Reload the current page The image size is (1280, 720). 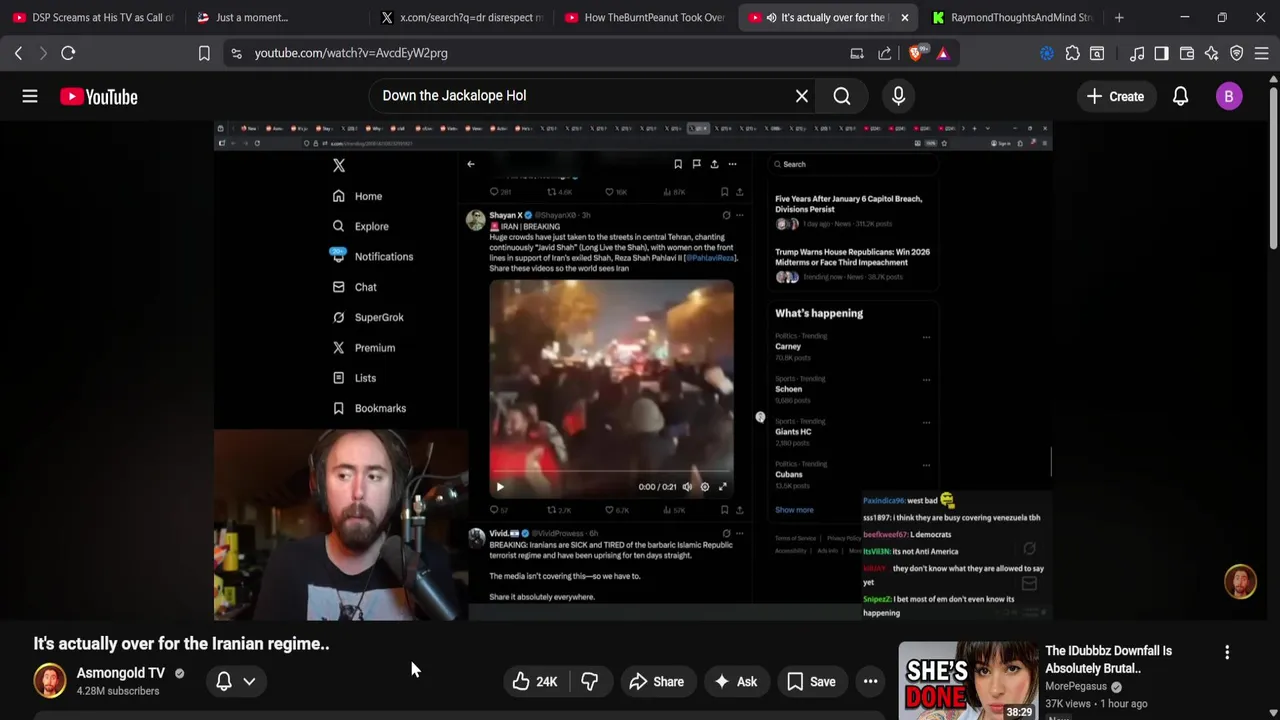click(x=68, y=53)
